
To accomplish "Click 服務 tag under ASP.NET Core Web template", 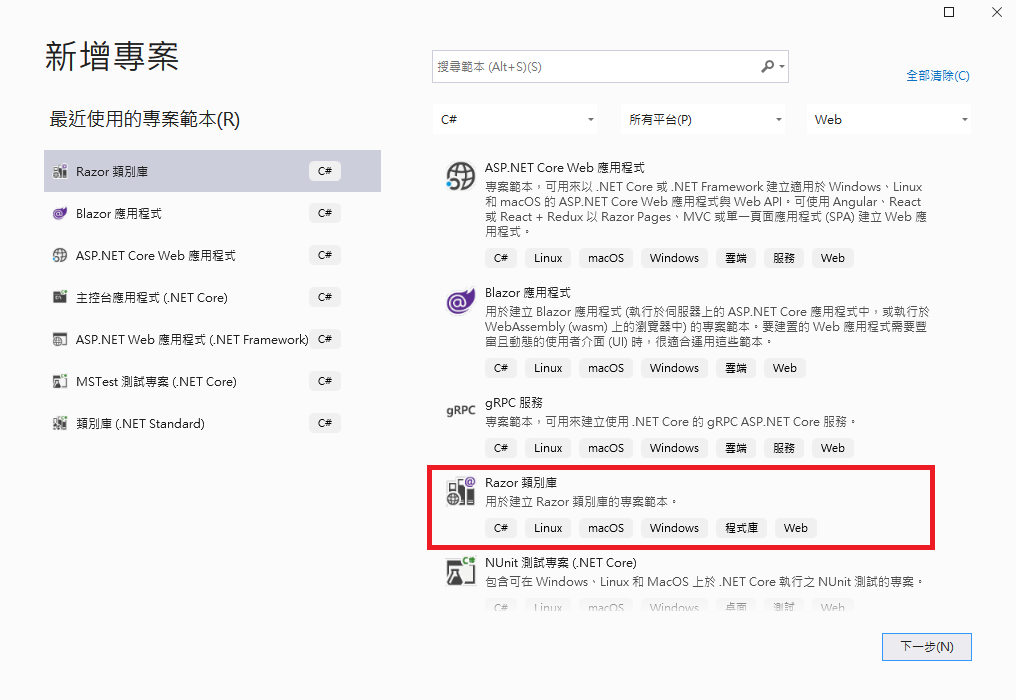I will (783, 258).
